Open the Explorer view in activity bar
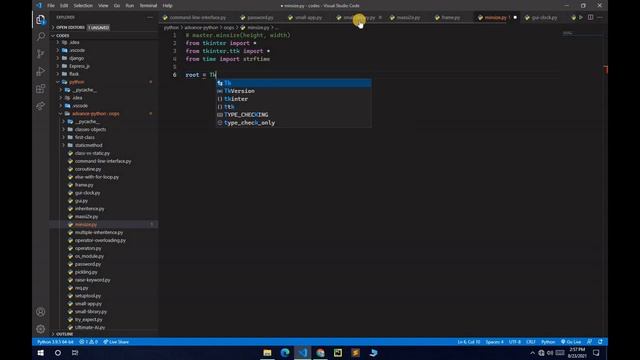Screen dimensions: 640x360 point(40,20)
